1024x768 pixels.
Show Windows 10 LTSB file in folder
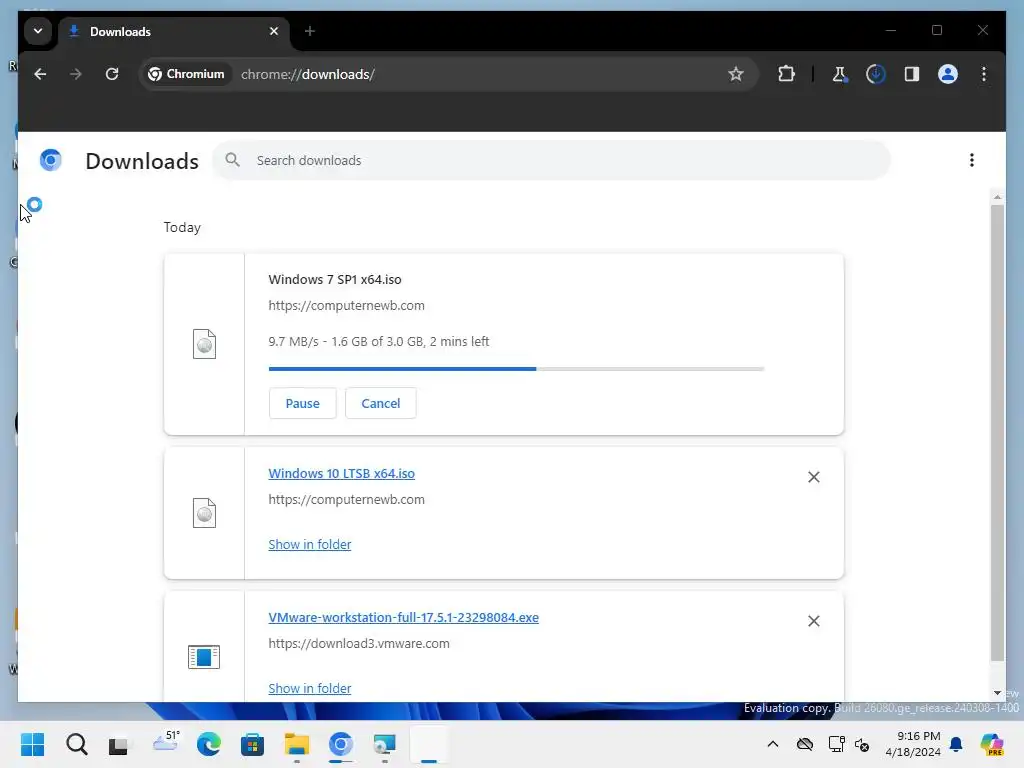(x=310, y=545)
